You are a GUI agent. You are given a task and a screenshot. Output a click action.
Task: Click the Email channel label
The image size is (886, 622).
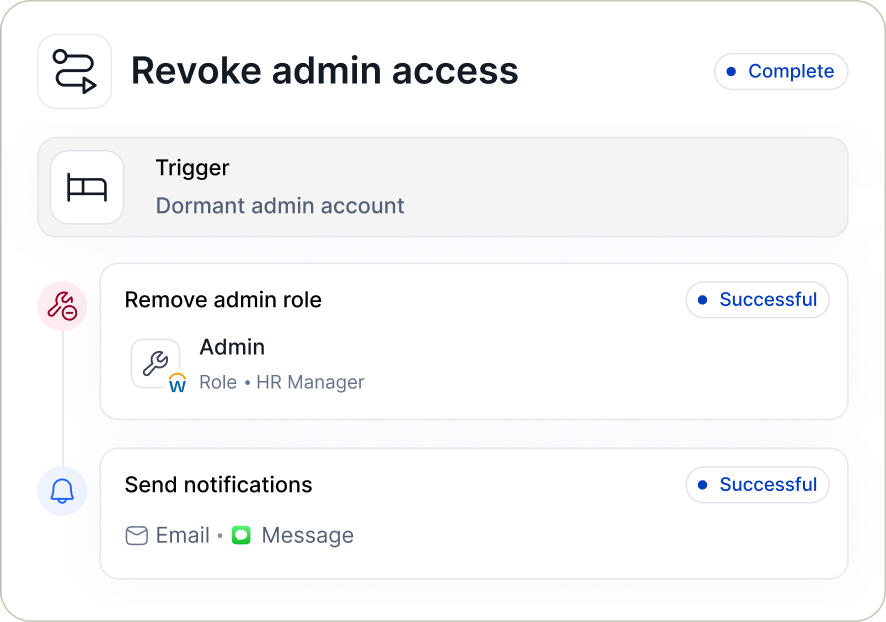183,535
